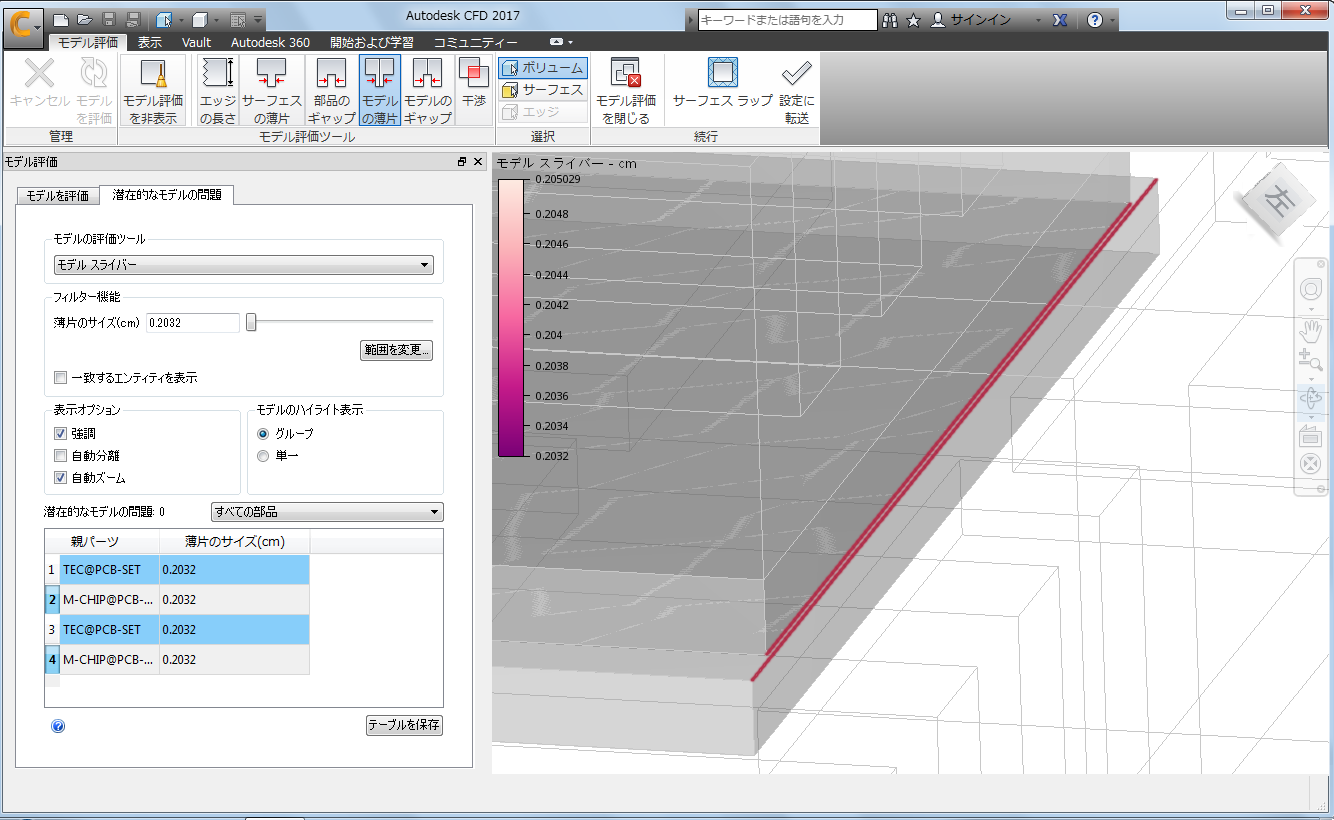
Task: Open Autodesk Exchange X icon
Action: pos(1062,20)
